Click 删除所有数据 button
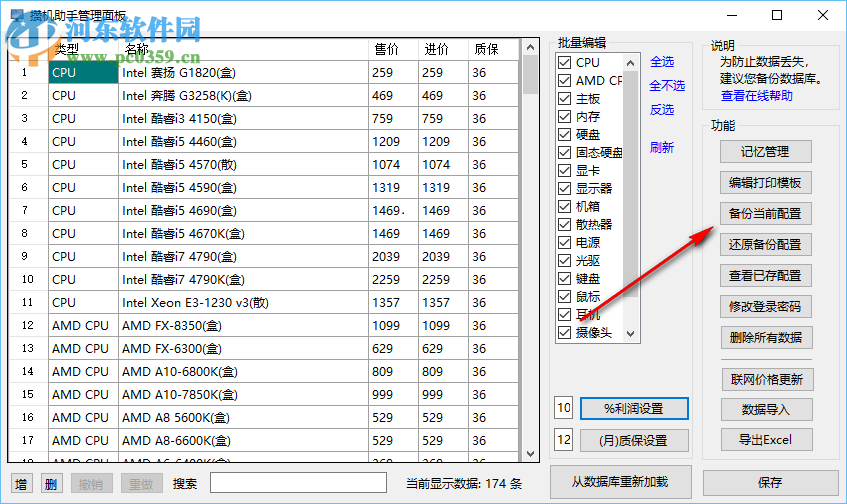 tap(766, 338)
